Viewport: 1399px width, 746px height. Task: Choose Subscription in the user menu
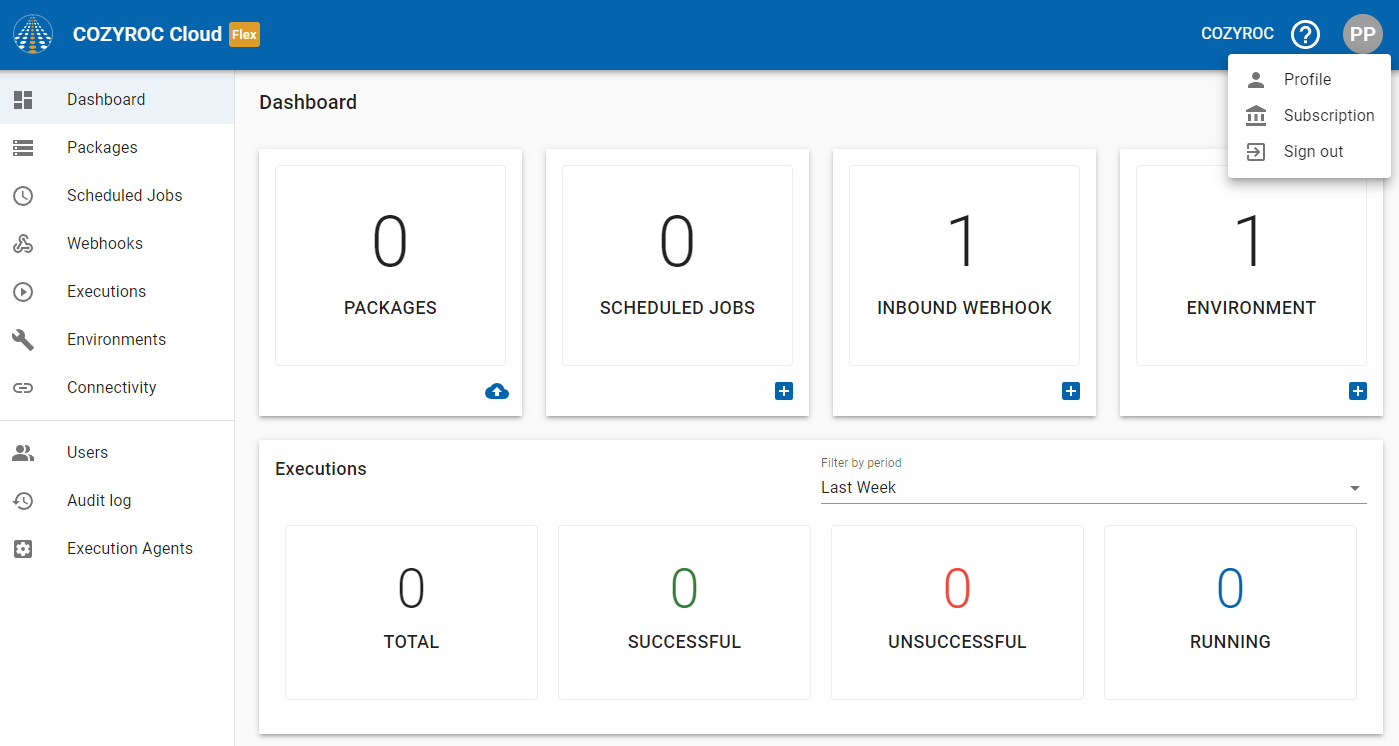tap(1328, 116)
